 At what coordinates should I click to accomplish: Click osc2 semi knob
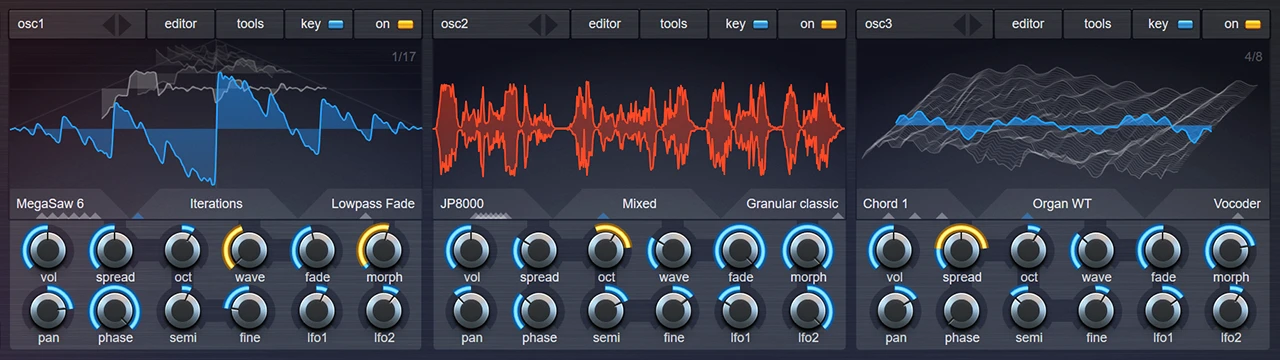coord(606,311)
